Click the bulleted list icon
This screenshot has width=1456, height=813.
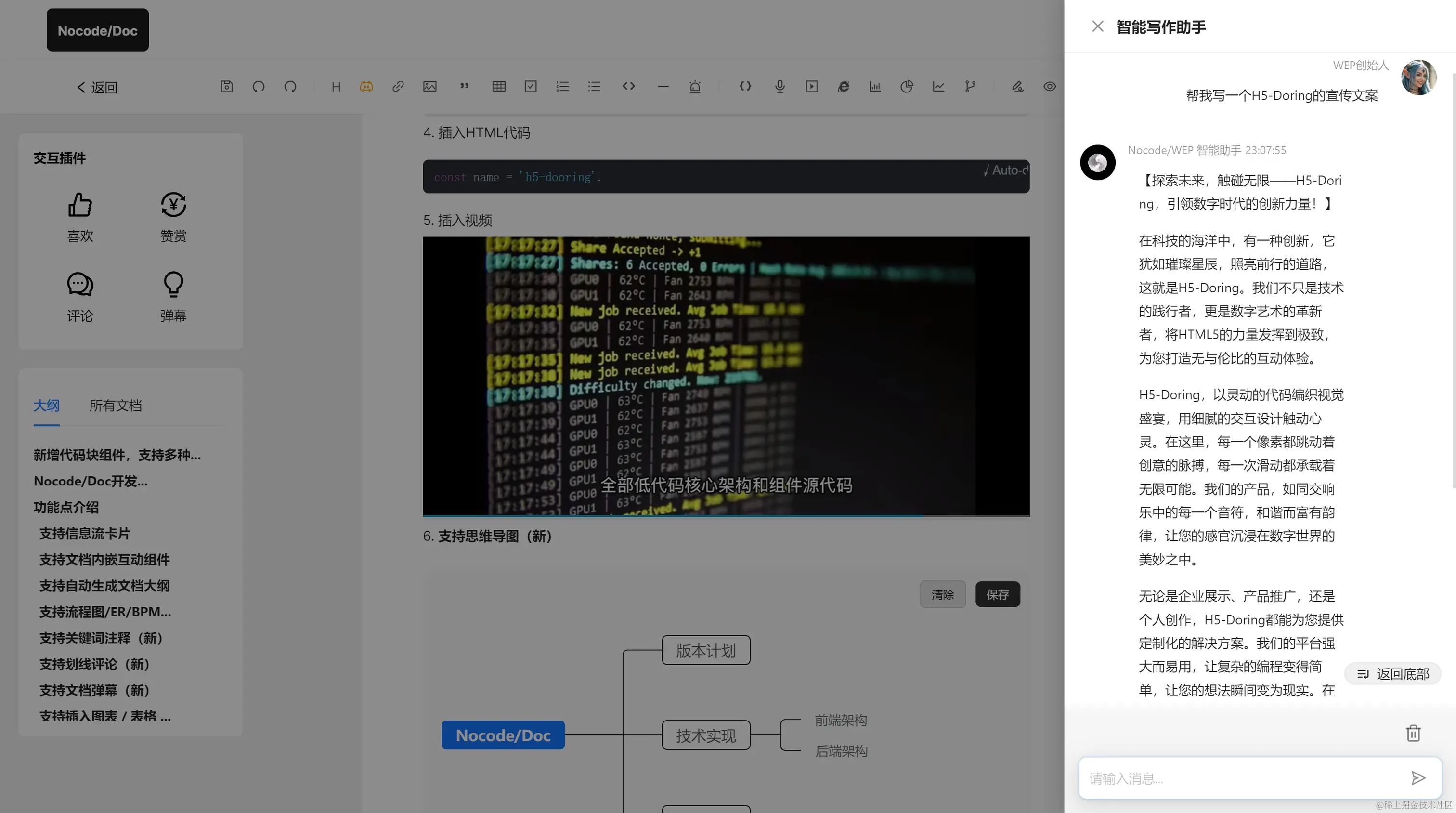click(594, 87)
